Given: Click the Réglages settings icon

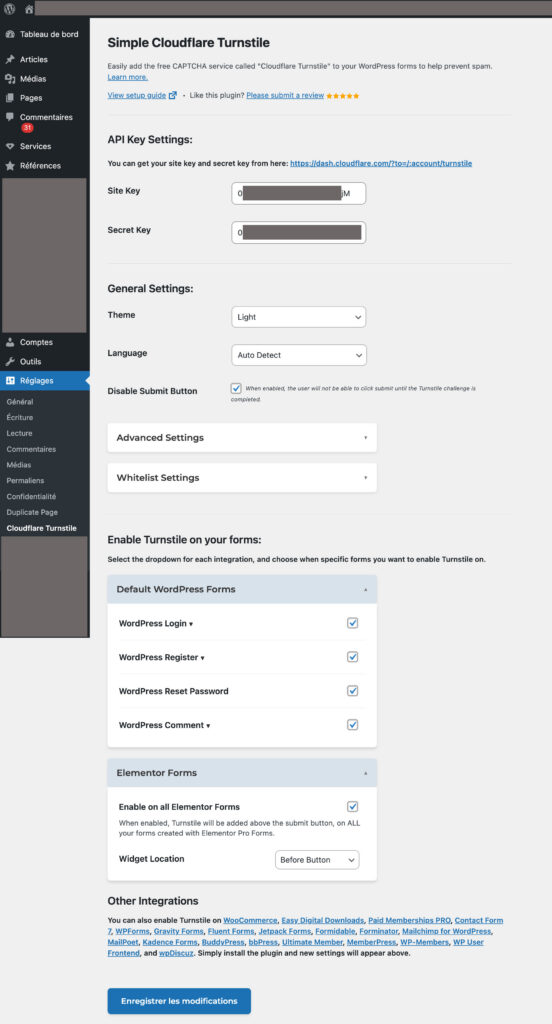Looking at the screenshot, I should click(10, 381).
